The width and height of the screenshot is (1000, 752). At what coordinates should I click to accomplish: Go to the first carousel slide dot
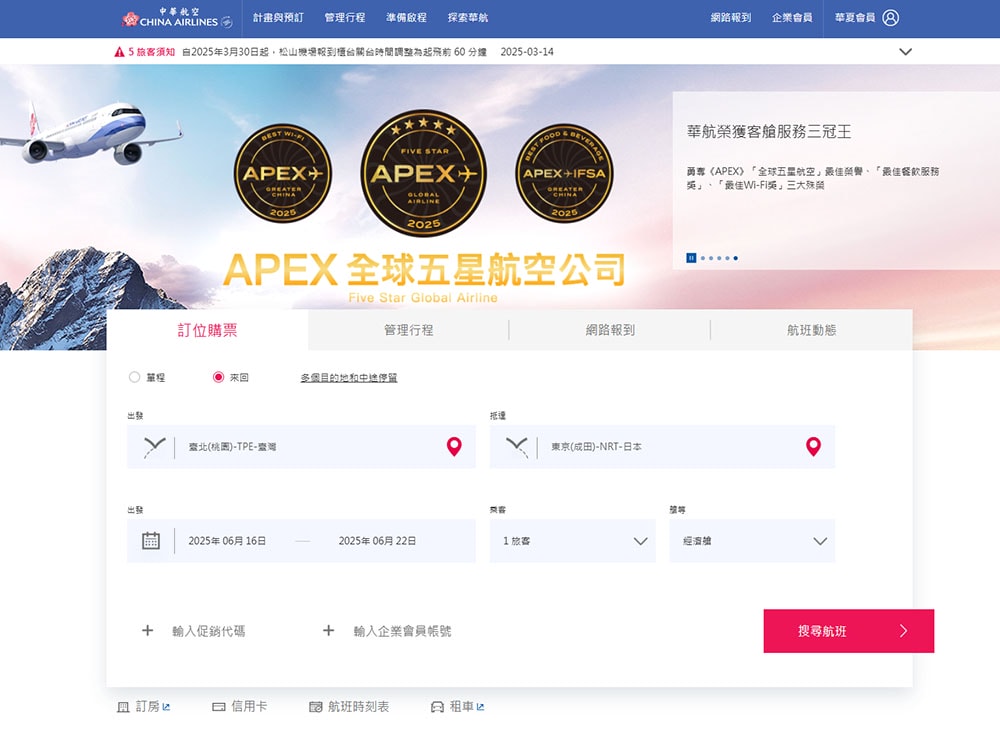[x=703, y=258]
